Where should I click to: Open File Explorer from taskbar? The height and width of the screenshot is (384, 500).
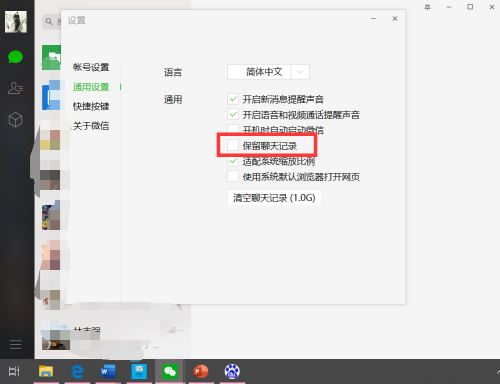click(x=46, y=371)
